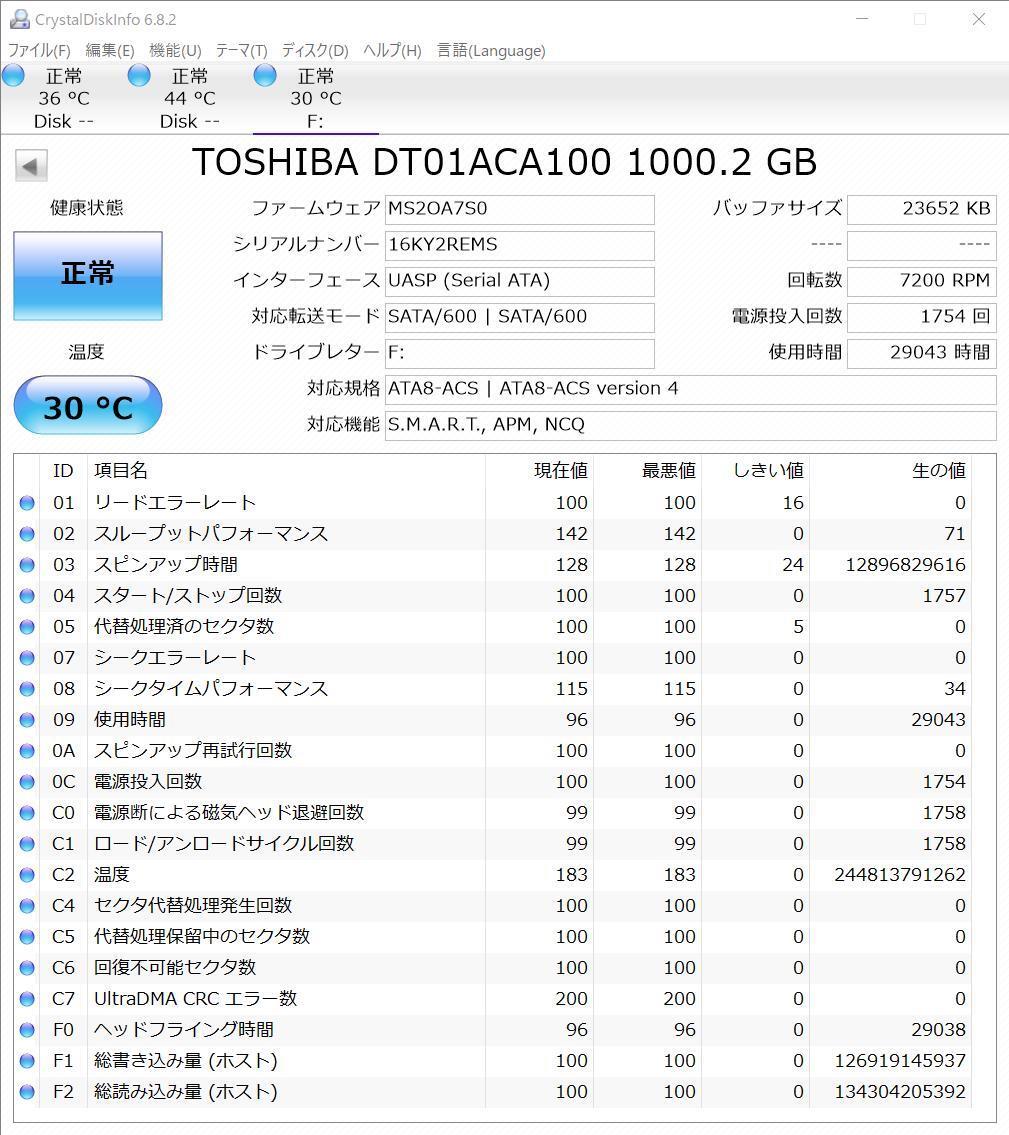Image resolution: width=1009 pixels, height=1135 pixels.
Task: Click status orb for ID 08 row
Action: [x=28, y=689]
